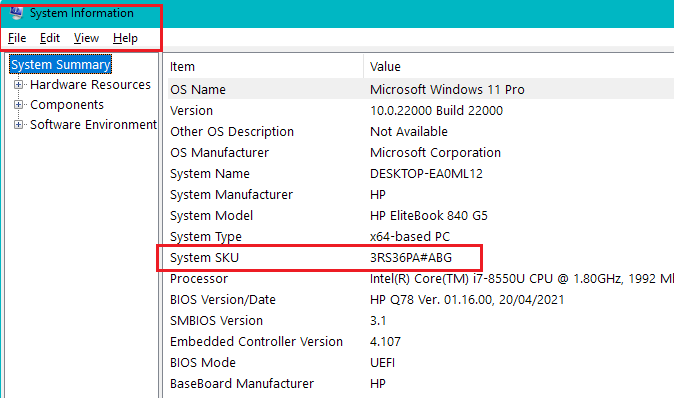Select the Version row label

point(191,110)
